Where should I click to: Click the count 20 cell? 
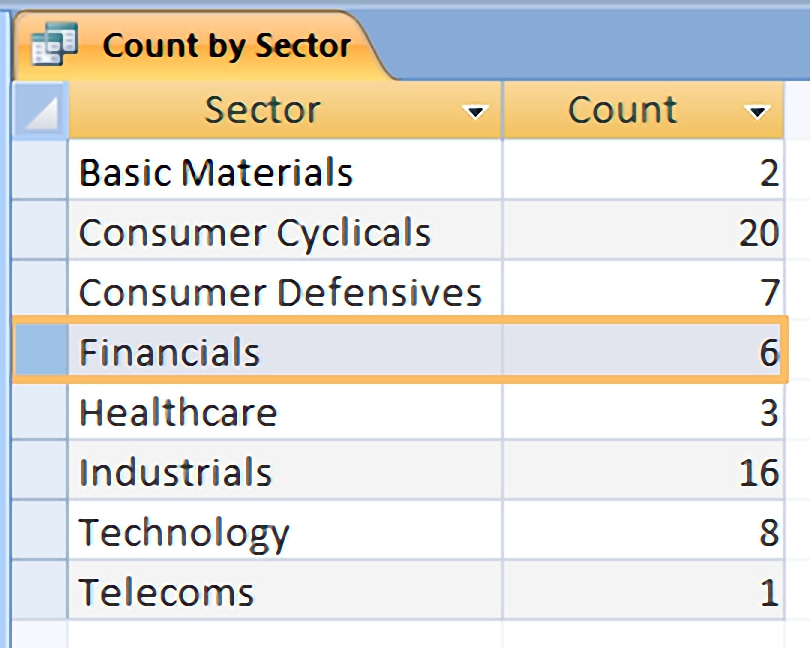coord(644,230)
